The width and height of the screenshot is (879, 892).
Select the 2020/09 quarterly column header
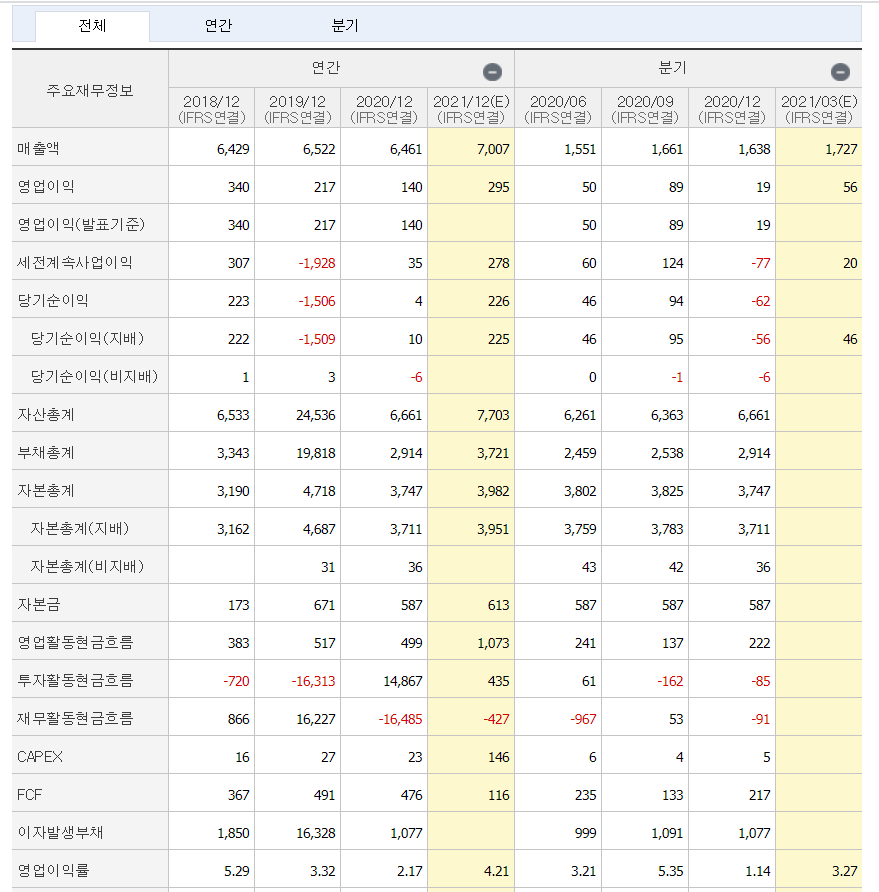click(645, 109)
